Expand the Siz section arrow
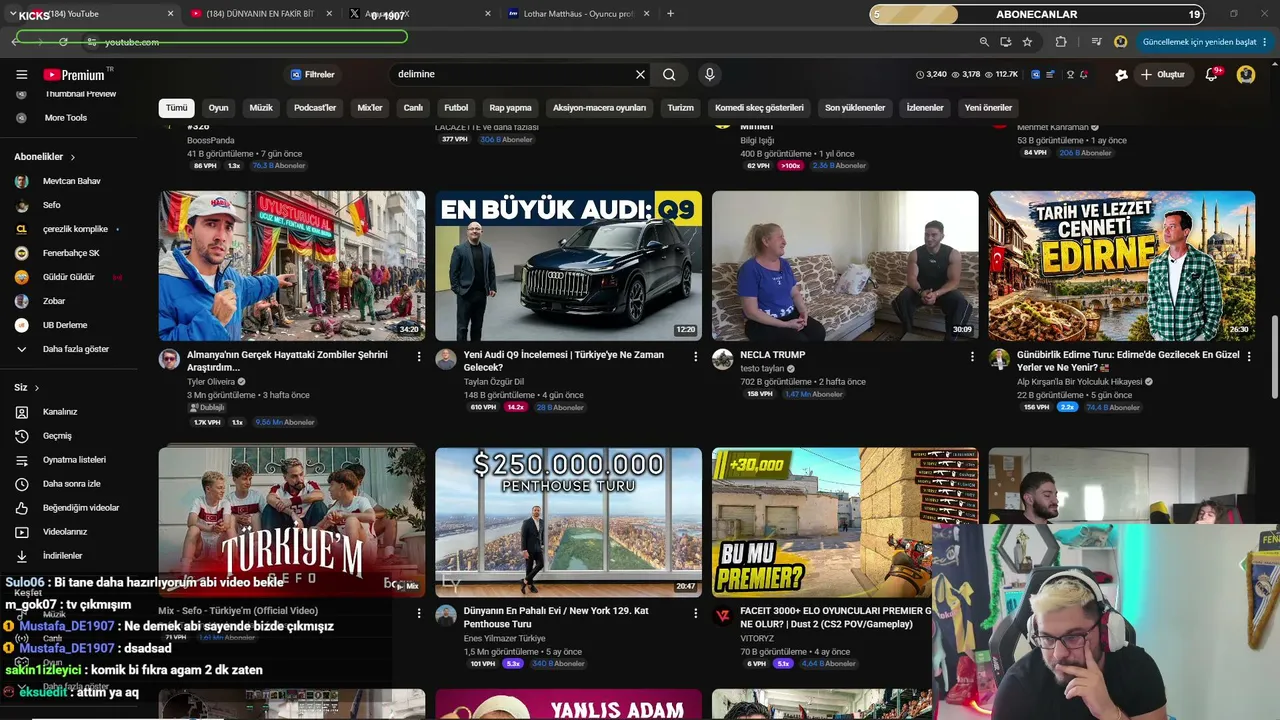This screenshot has width=1280, height=720. pyautogui.click(x=37, y=388)
